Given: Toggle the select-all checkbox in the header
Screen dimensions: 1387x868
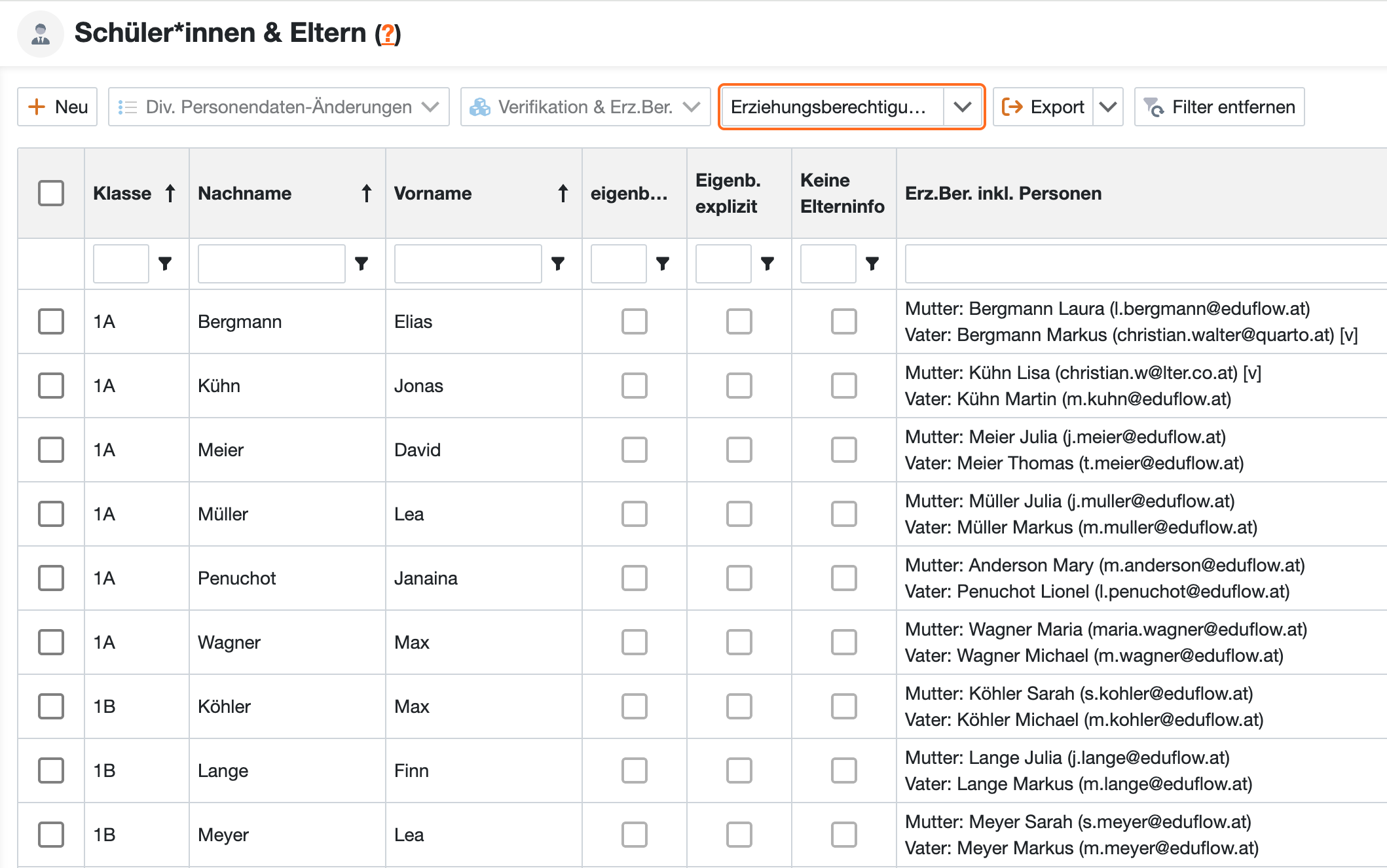Looking at the screenshot, I should point(51,193).
